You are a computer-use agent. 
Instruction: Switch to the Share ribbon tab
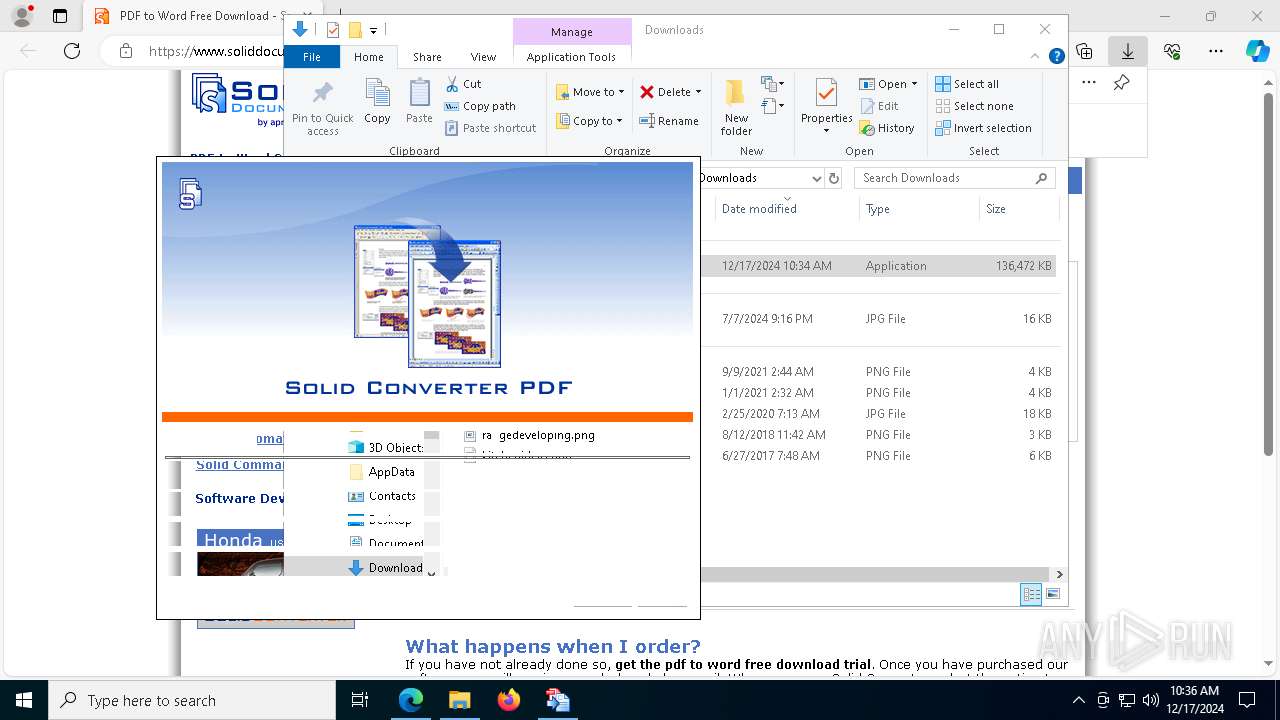[x=427, y=57]
